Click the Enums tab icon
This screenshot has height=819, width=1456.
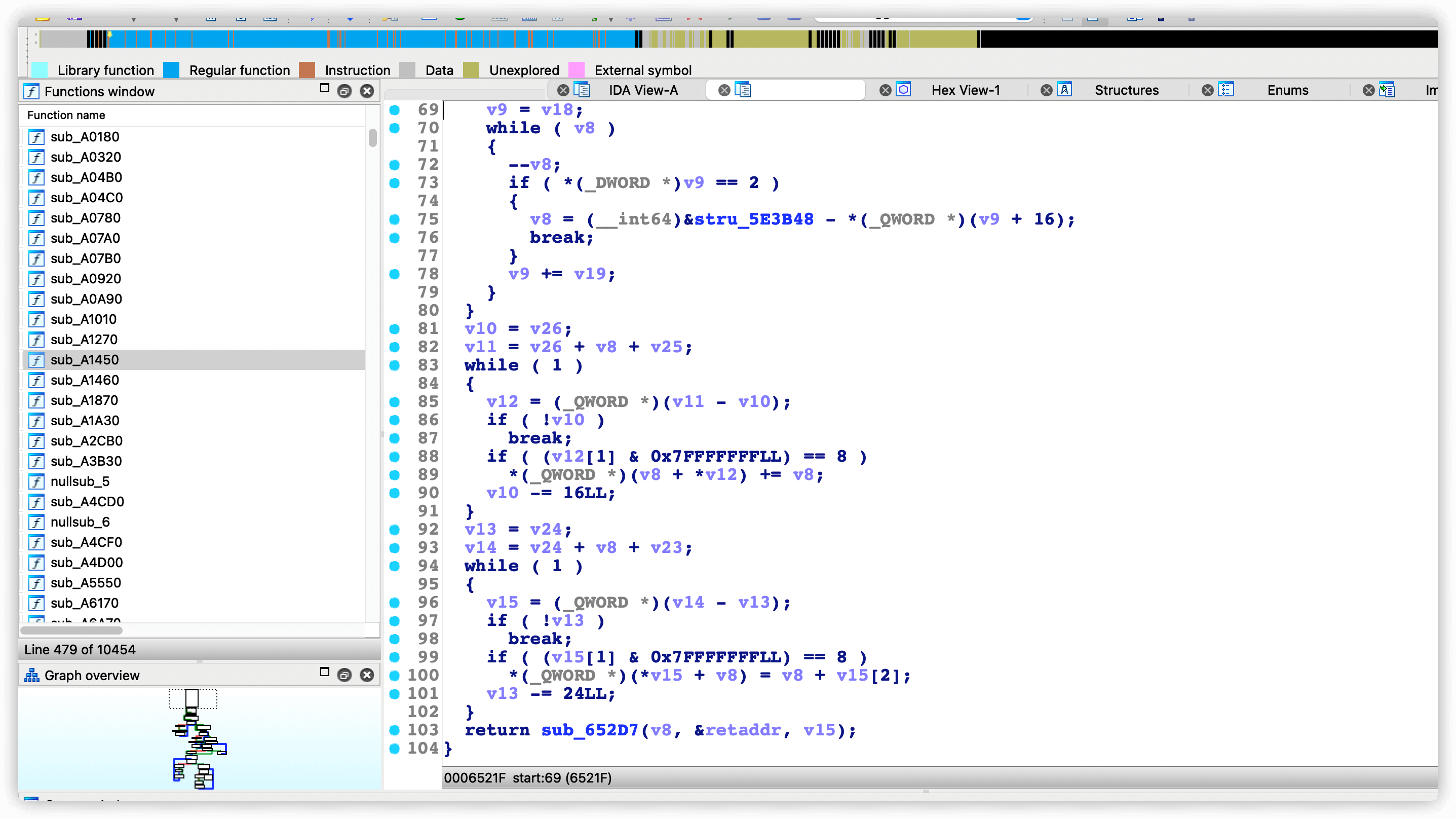point(1226,90)
